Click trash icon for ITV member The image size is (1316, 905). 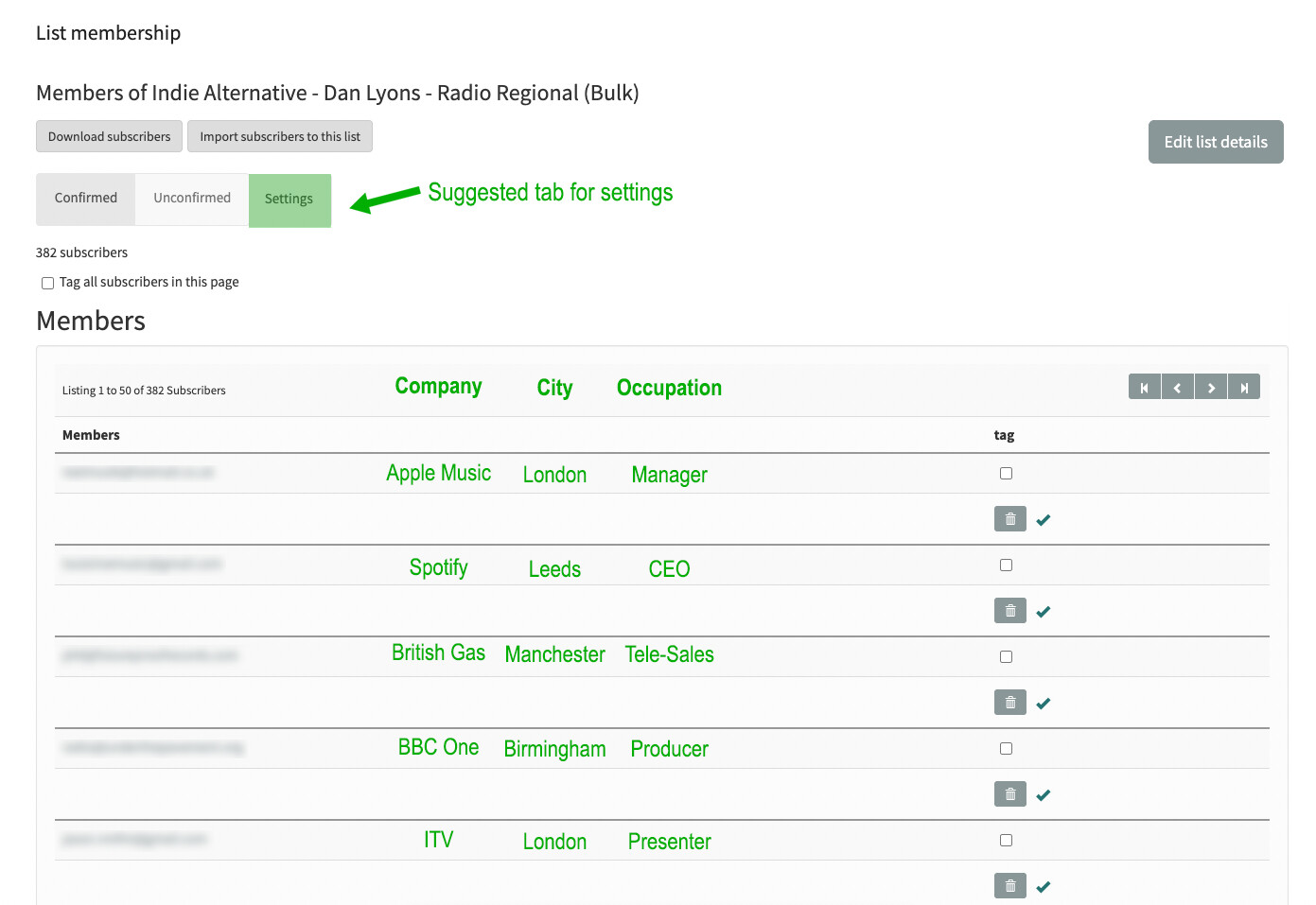coord(1009,886)
